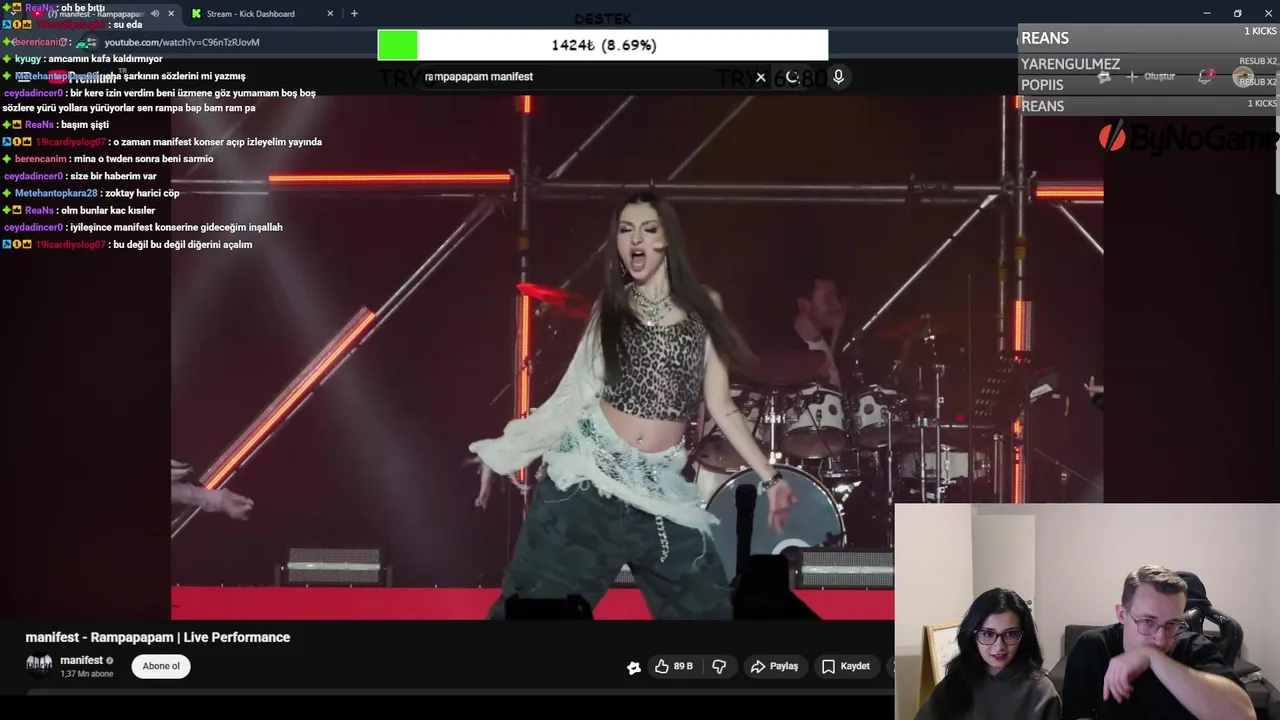Subscribe using the Abone ol button
Image resolution: width=1280 pixels, height=720 pixels.
tap(161, 666)
